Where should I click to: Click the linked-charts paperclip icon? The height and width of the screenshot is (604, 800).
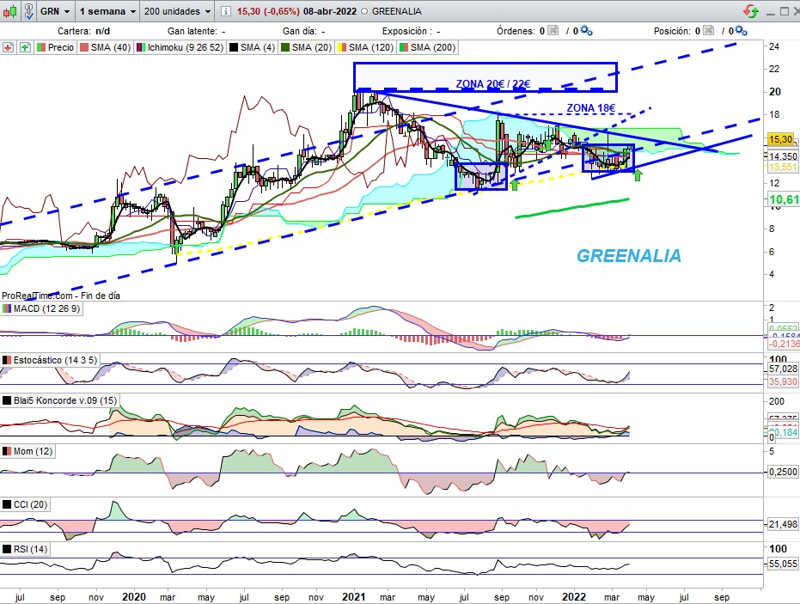coord(29,11)
